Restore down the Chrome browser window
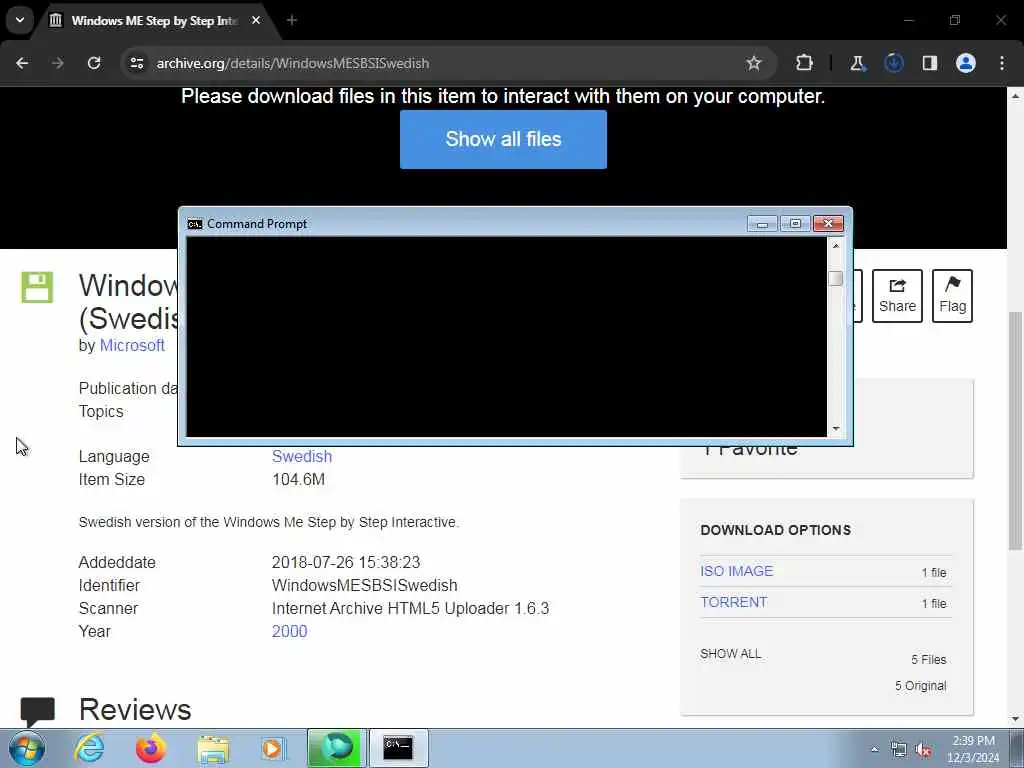The image size is (1024, 768). [955, 20]
